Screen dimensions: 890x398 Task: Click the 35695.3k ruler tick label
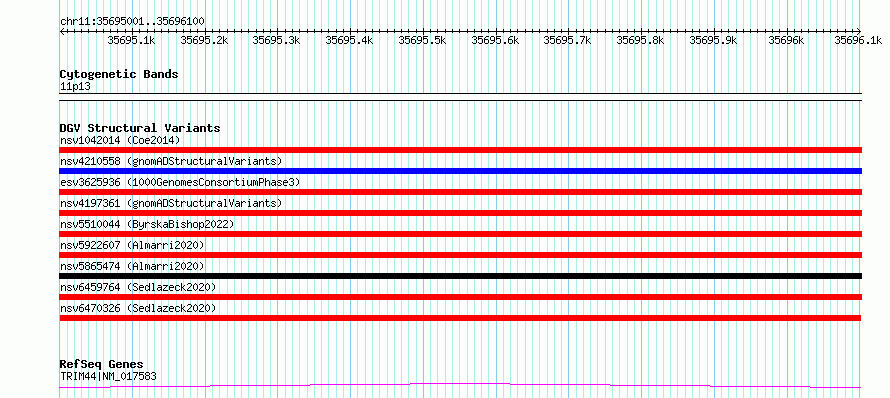coord(276,40)
